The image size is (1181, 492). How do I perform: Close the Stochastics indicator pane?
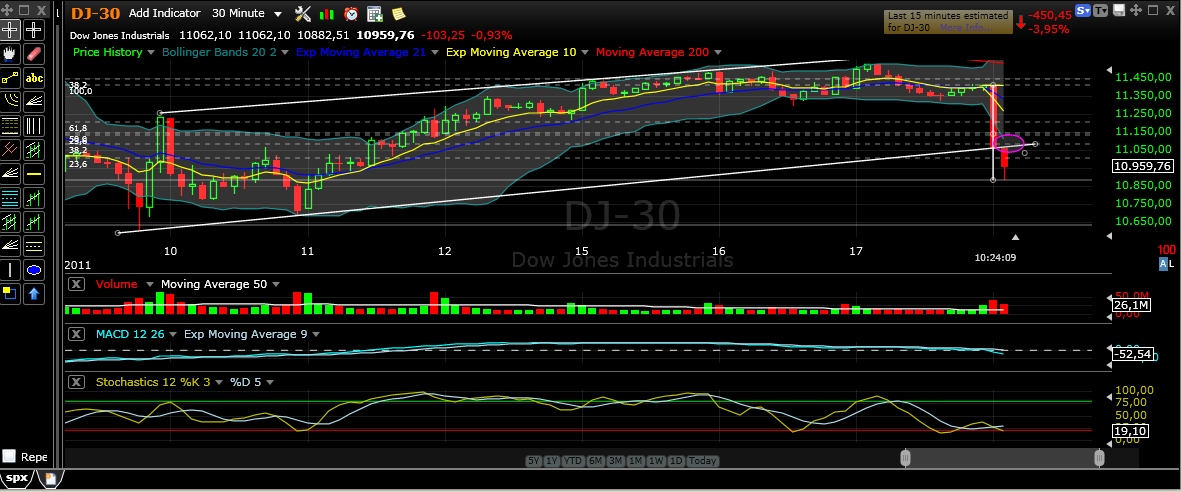(x=76, y=382)
